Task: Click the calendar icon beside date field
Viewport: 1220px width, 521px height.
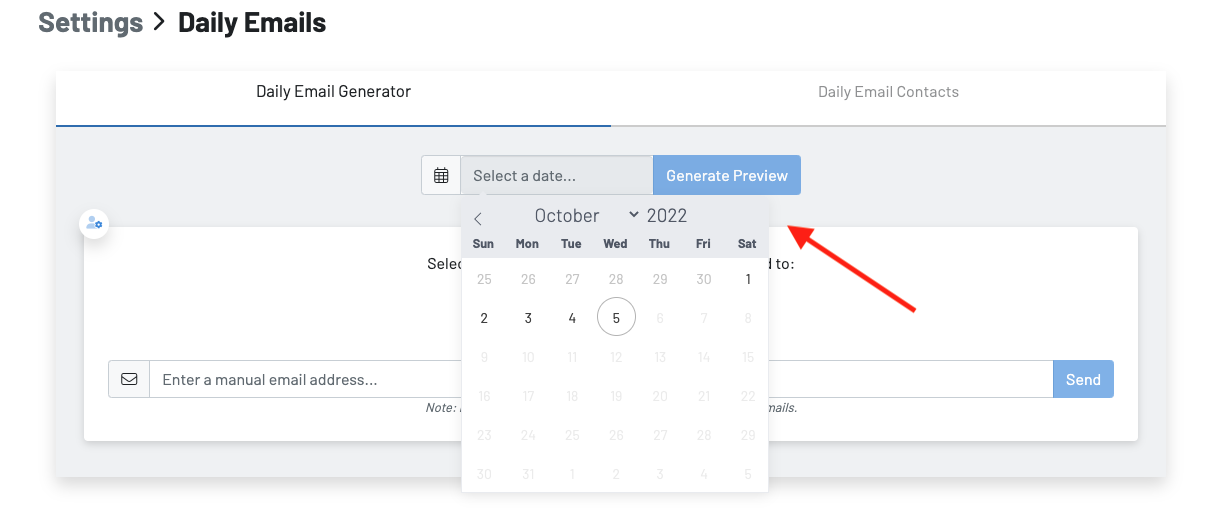Action: coord(441,176)
